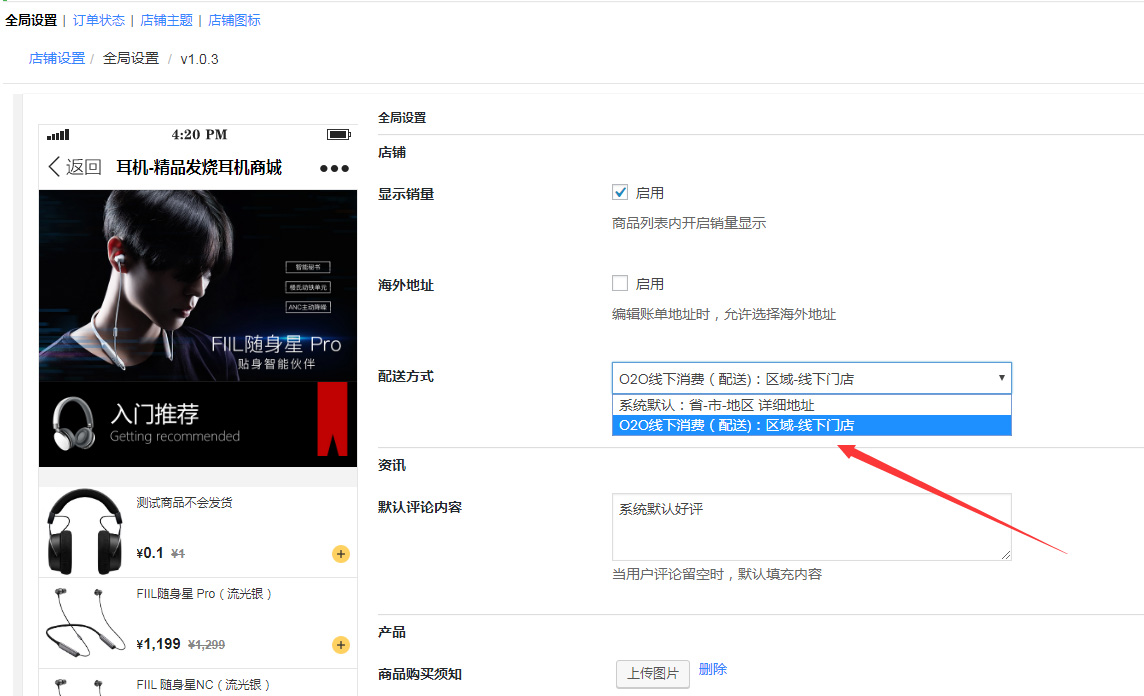
Task: Open the 店铺图标 tab
Action: (x=234, y=20)
